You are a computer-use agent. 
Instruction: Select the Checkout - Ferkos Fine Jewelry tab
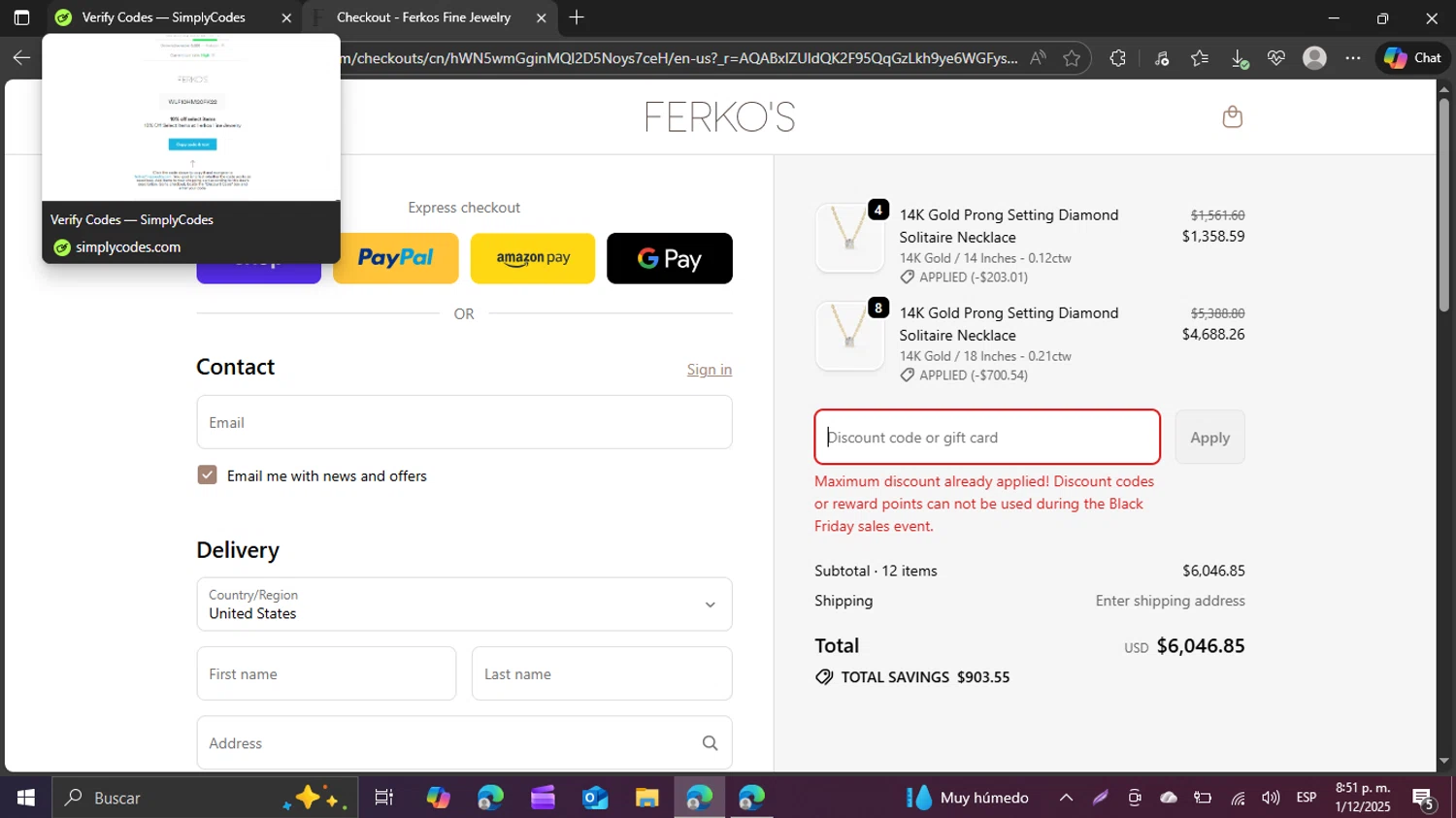click(x=423, y=17)
